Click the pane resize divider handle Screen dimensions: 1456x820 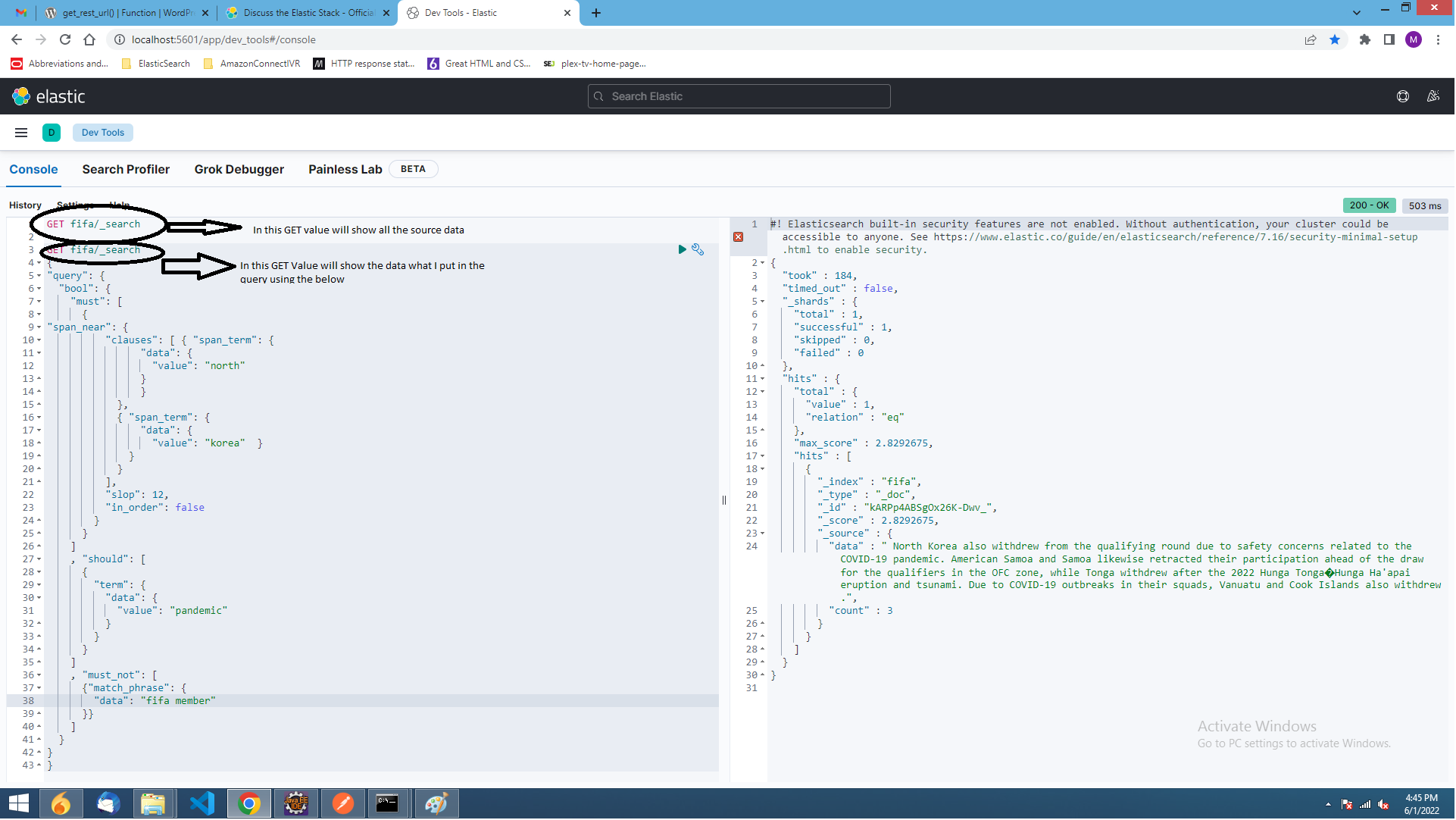pos(724,500)
